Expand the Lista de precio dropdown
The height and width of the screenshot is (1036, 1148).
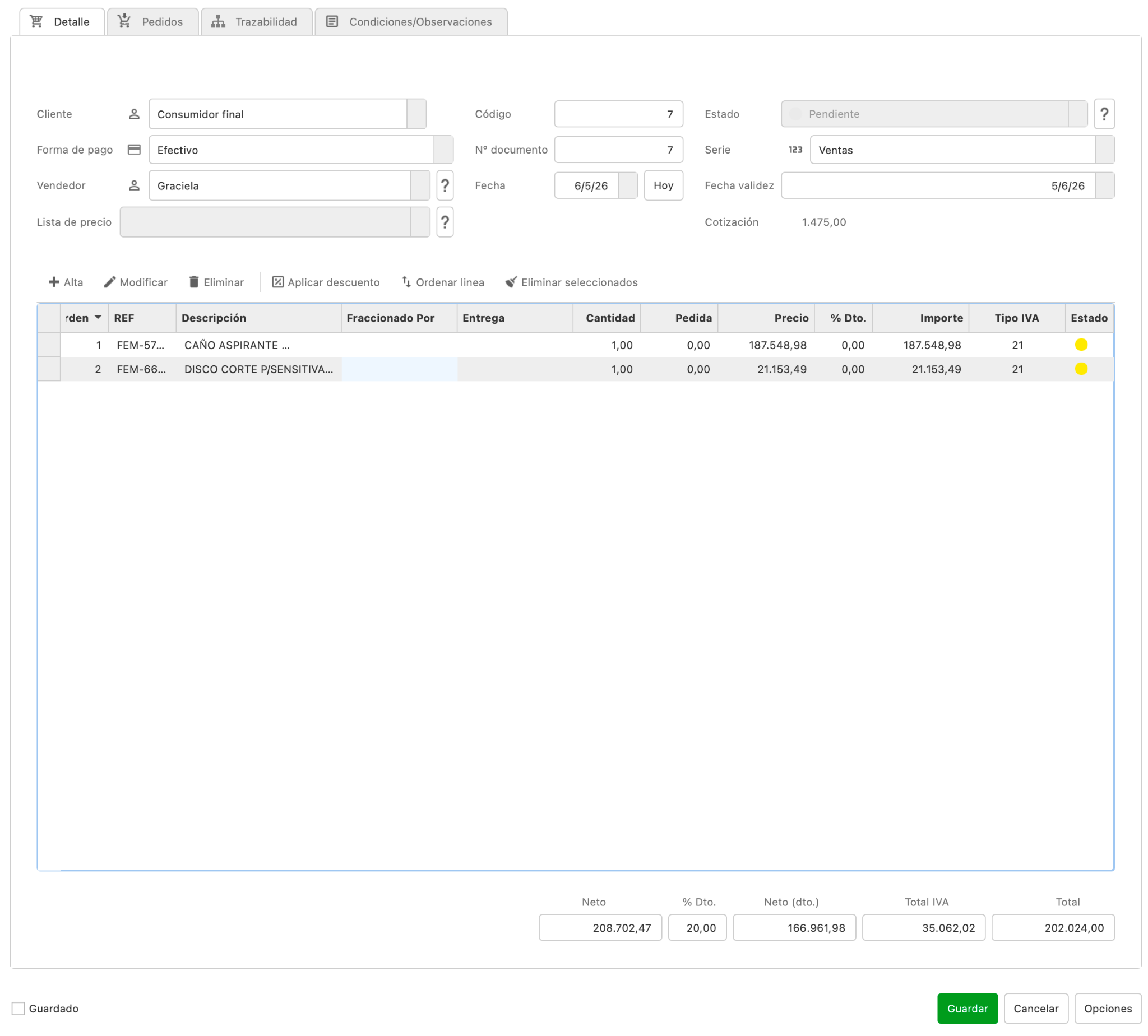click(420, 222)
